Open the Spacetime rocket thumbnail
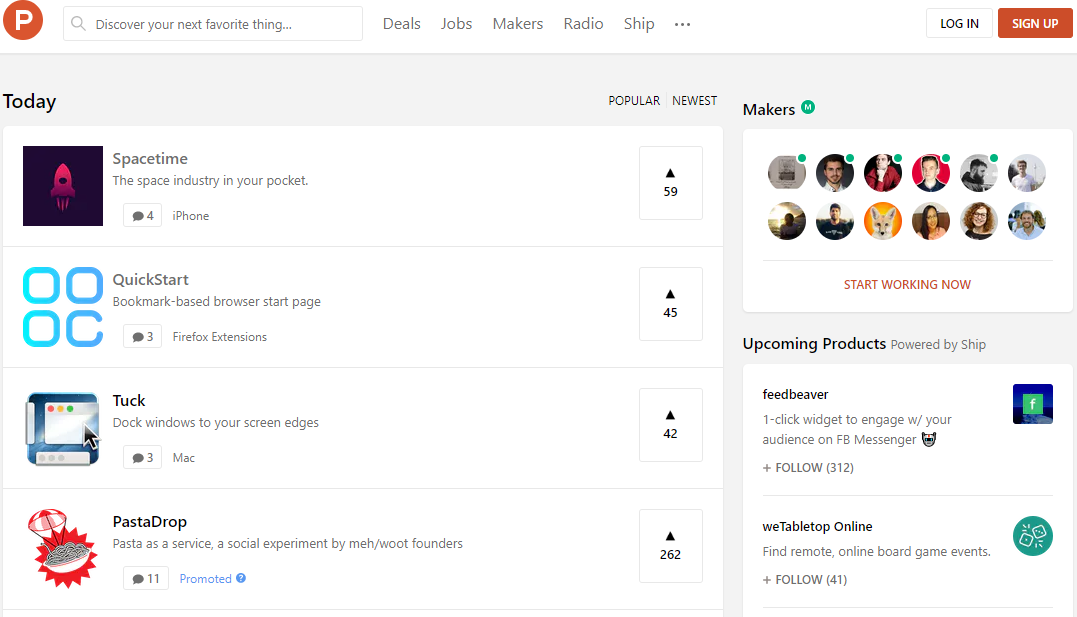The image size is (1077, 617). 63,186
